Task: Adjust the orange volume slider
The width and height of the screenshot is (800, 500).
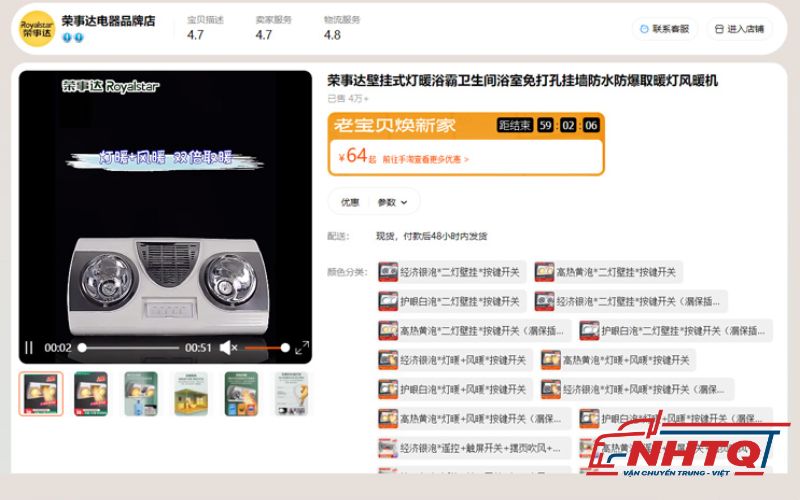Action: pyautogui.click(x=266, y=348)
